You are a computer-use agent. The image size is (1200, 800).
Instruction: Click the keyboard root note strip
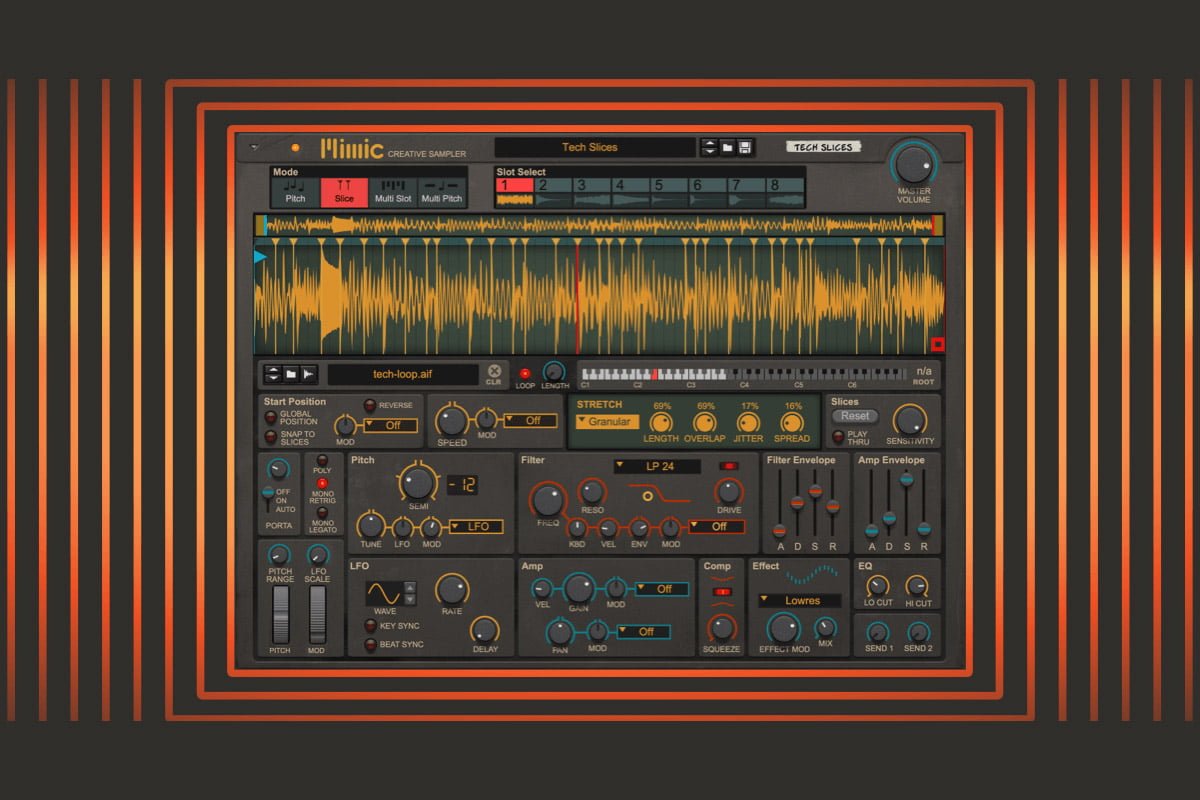click(x=744, y=374)
